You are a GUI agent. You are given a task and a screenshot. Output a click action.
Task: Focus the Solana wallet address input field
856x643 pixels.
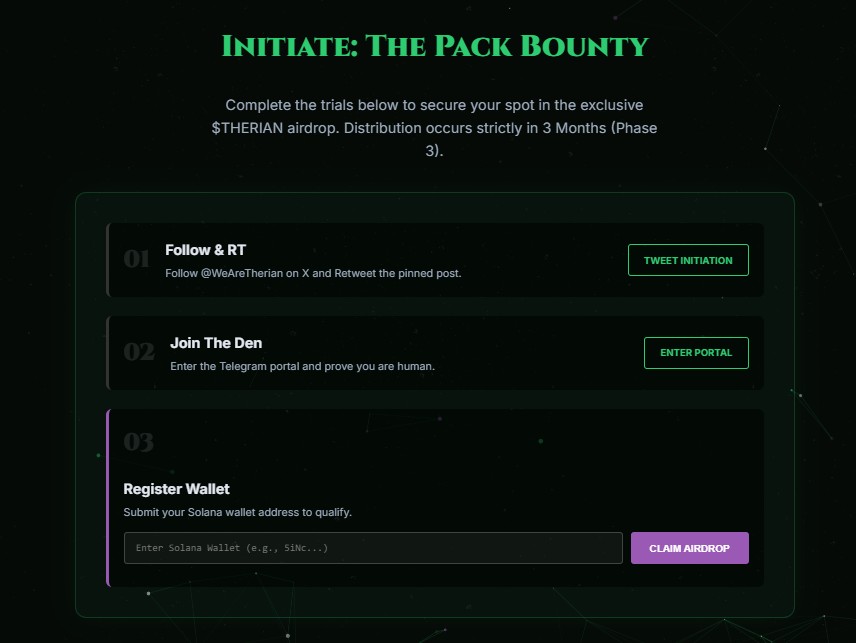[373, 548]
